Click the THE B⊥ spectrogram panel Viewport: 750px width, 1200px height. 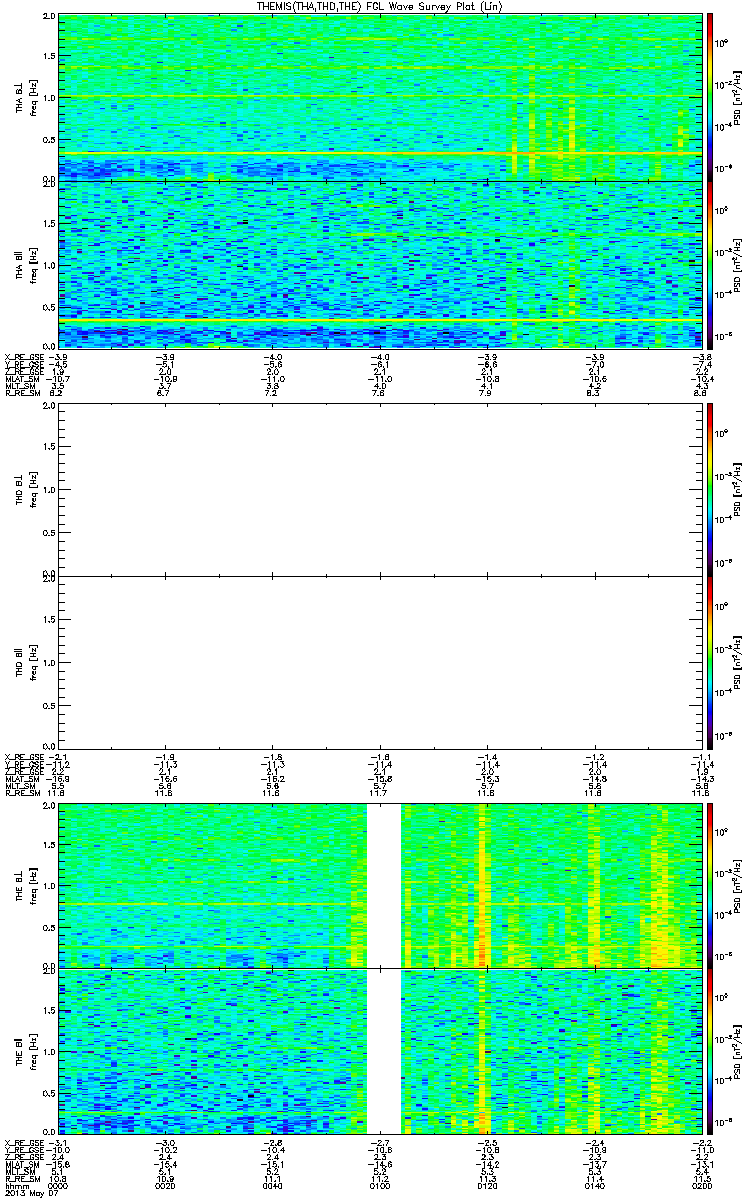[381, 884]
